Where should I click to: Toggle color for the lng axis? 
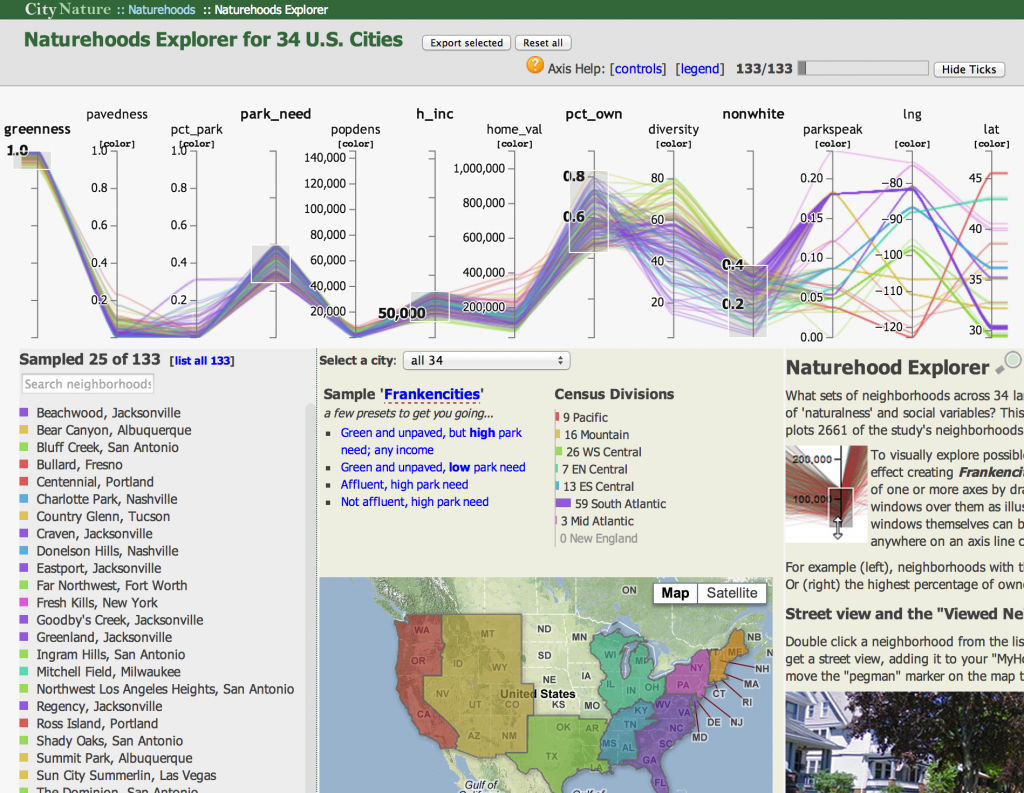pos(912,144)
